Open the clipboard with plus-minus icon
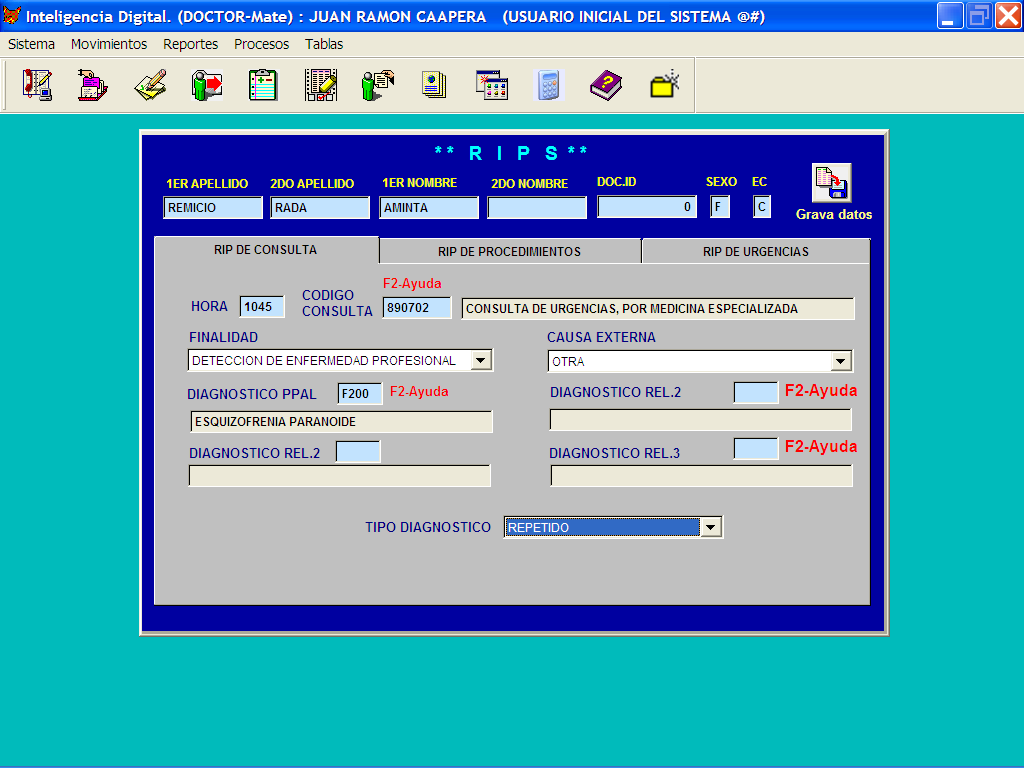This screenshot has height=768, width=1024. (263, 85)
